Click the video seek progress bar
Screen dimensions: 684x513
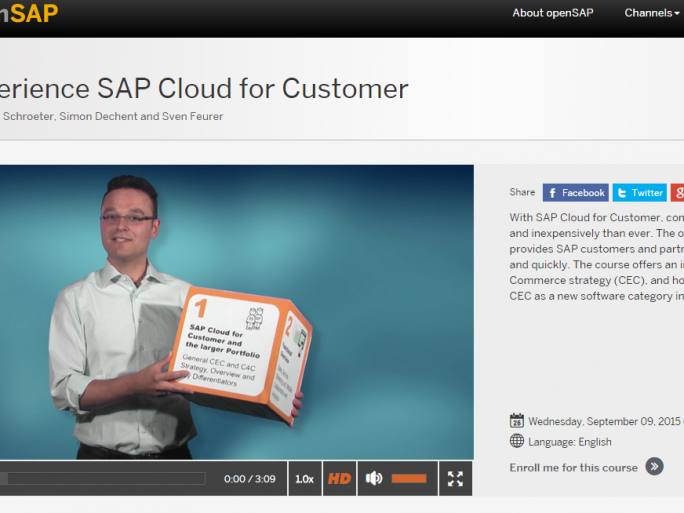pos(103,479)
